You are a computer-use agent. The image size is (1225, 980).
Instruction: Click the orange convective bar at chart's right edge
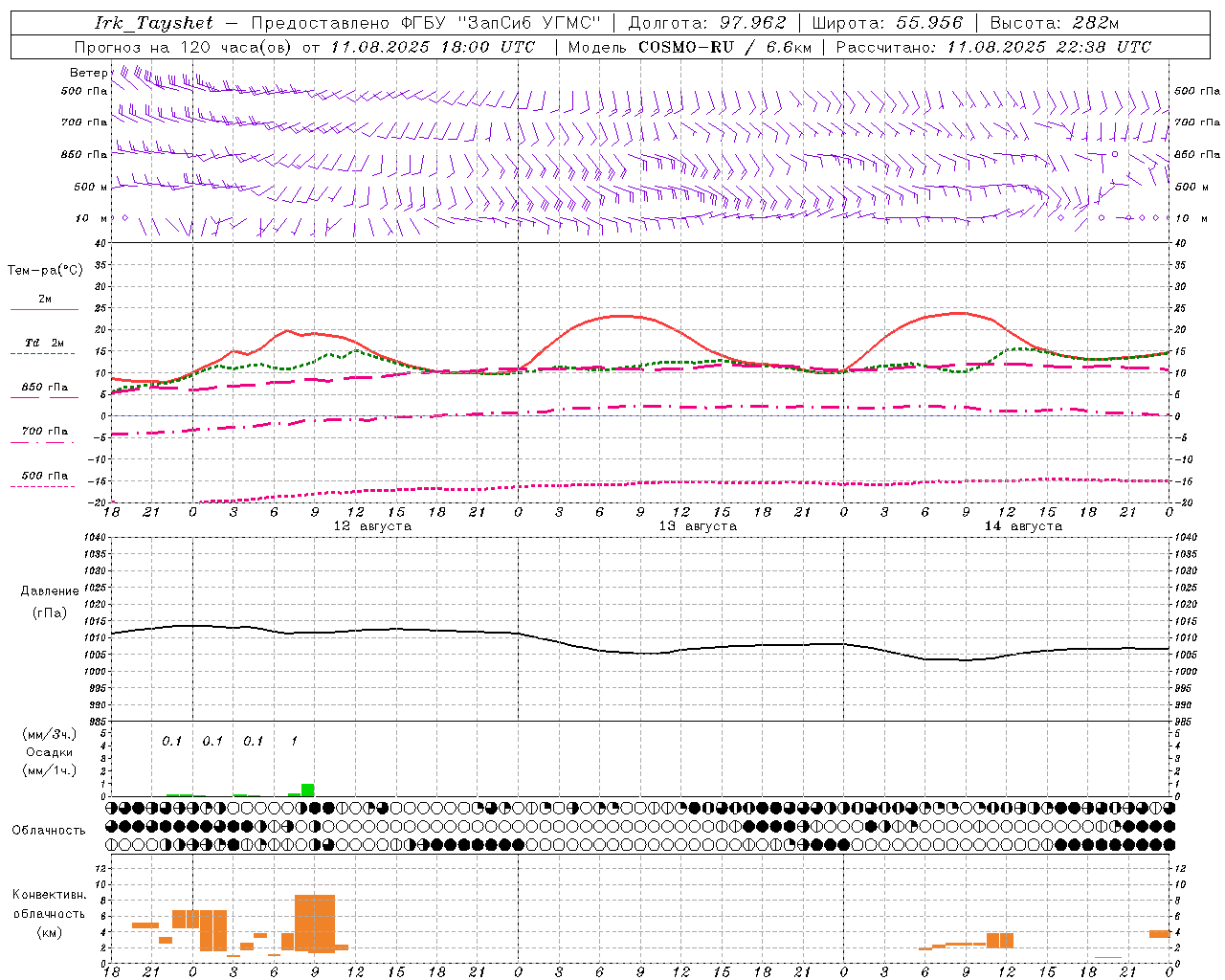click(1160, 933)
